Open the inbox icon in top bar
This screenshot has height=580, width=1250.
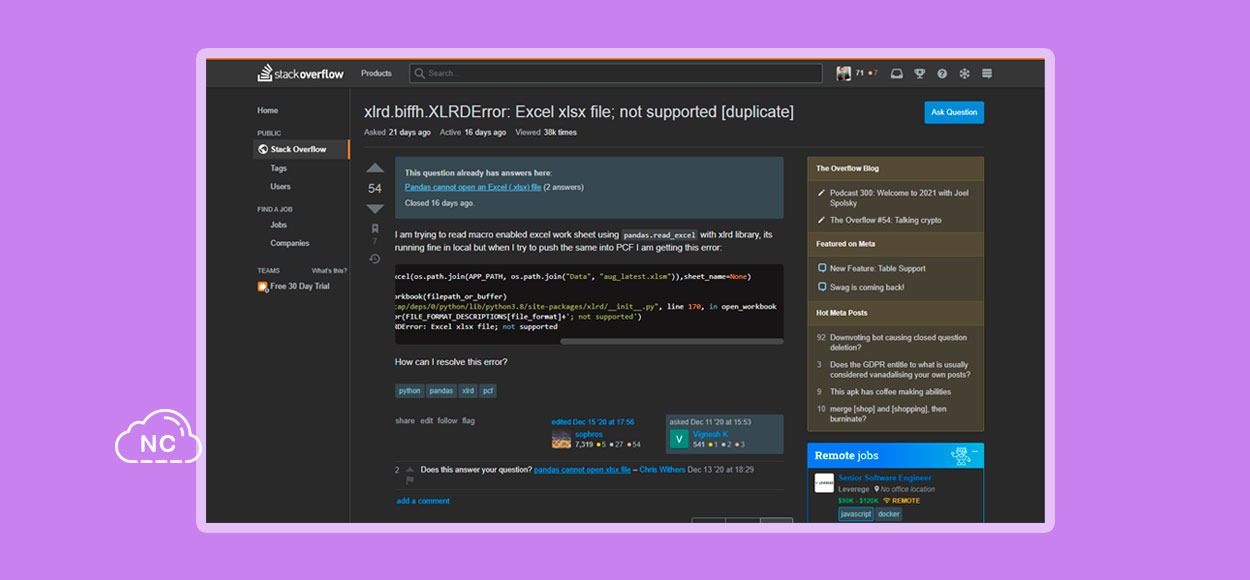click(897, 73)
